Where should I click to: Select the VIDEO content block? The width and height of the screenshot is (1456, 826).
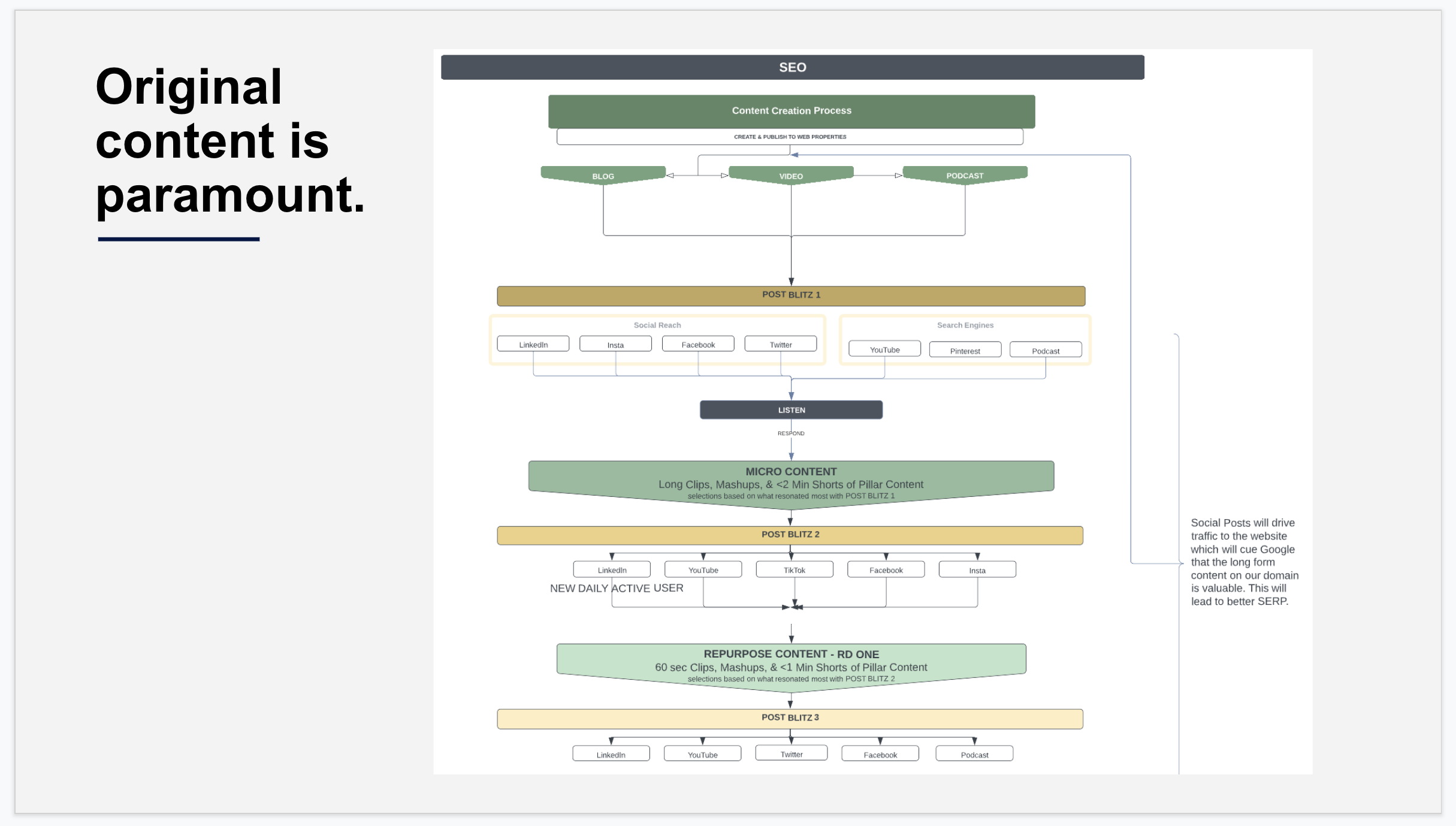790,176
